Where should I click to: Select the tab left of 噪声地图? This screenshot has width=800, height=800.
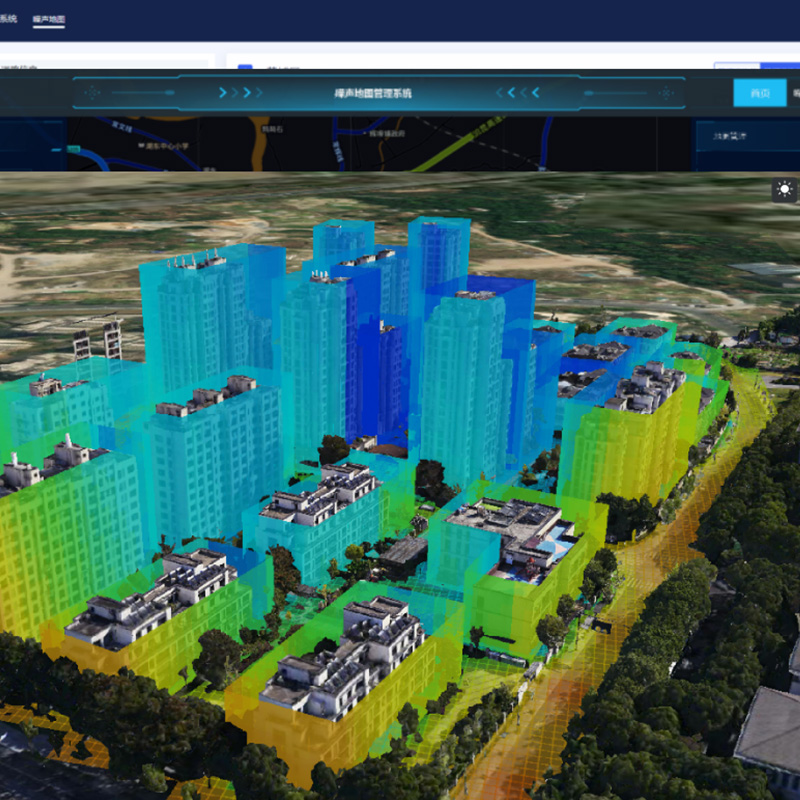pyautogui.click(x=8, y=19)
